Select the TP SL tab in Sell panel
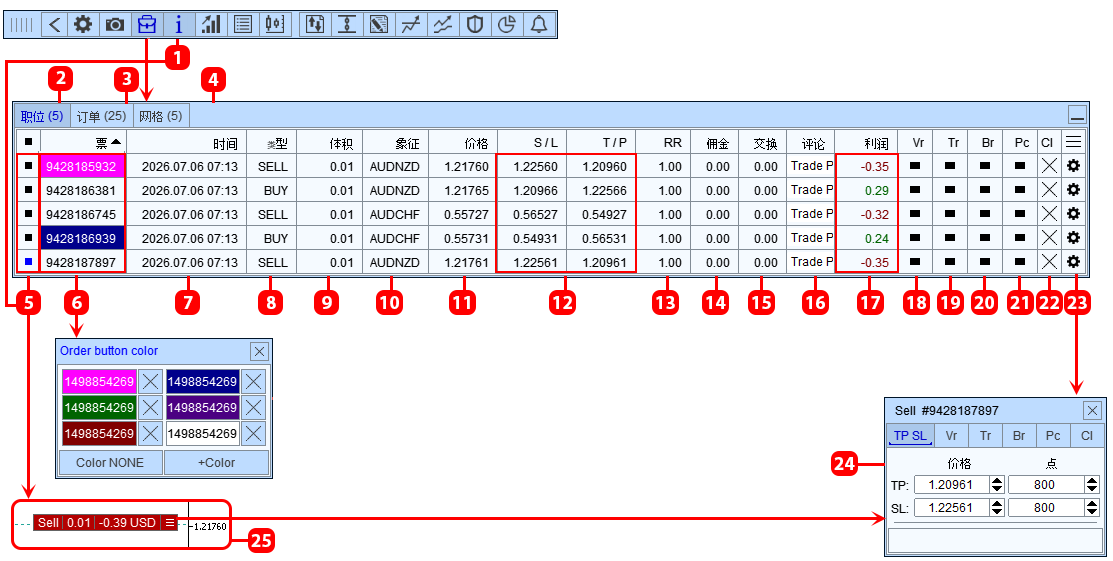 910,435
